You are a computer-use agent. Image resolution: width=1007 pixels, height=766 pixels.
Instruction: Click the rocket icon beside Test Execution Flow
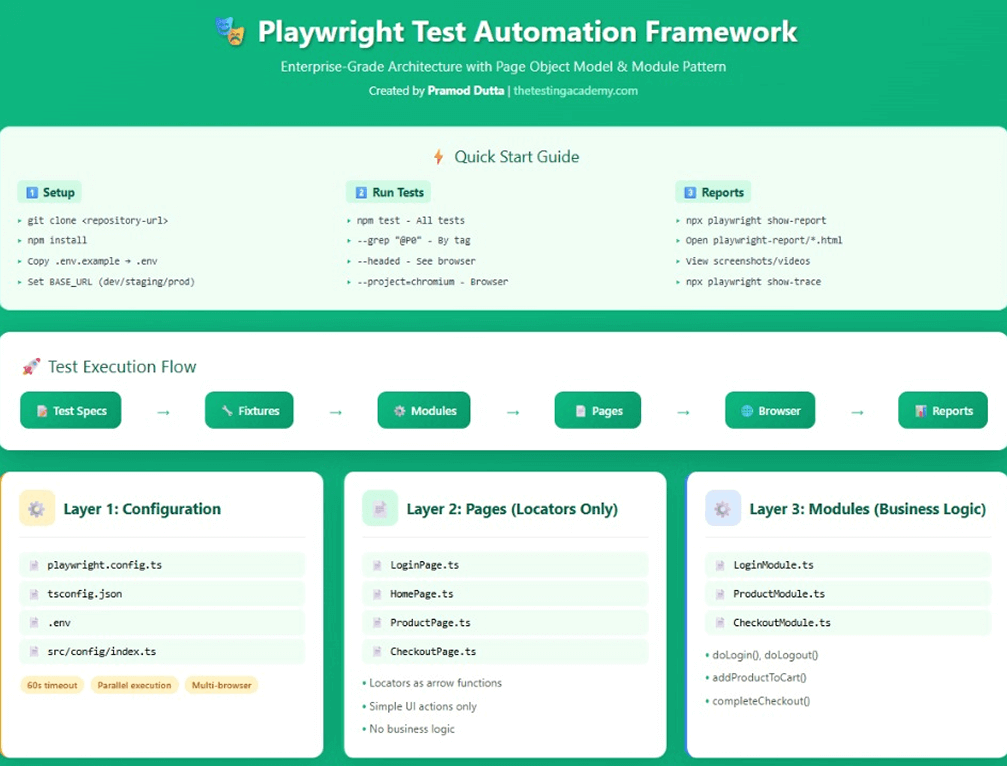coord(31,367)
